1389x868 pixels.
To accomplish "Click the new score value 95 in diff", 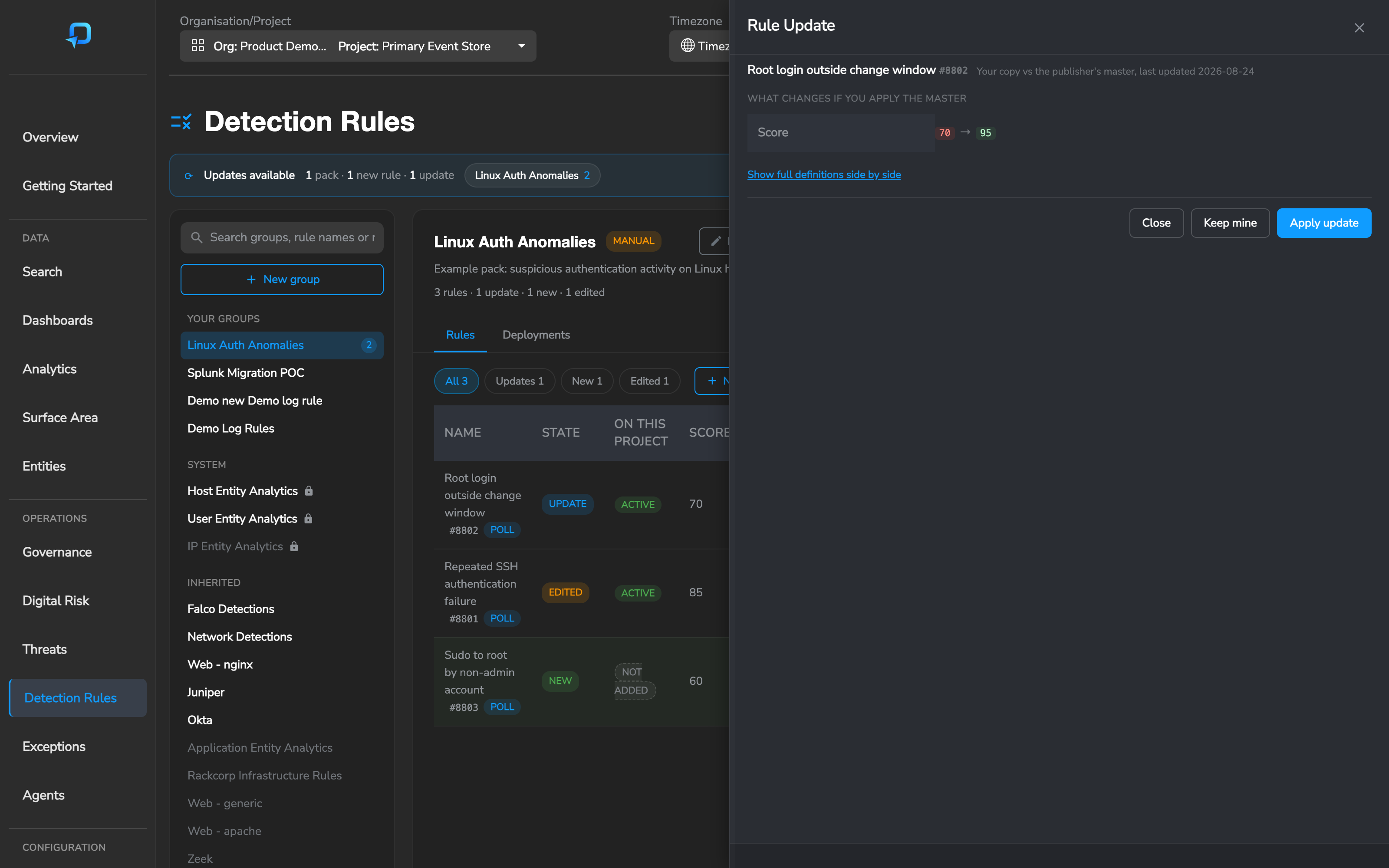I will (985, 133).
